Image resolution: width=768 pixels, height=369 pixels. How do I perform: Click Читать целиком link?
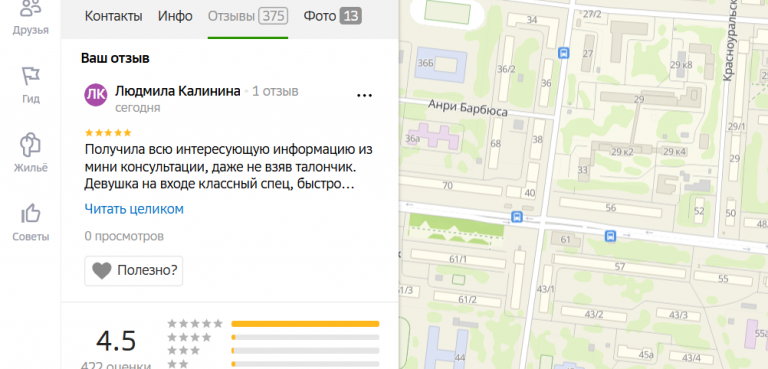134,209
